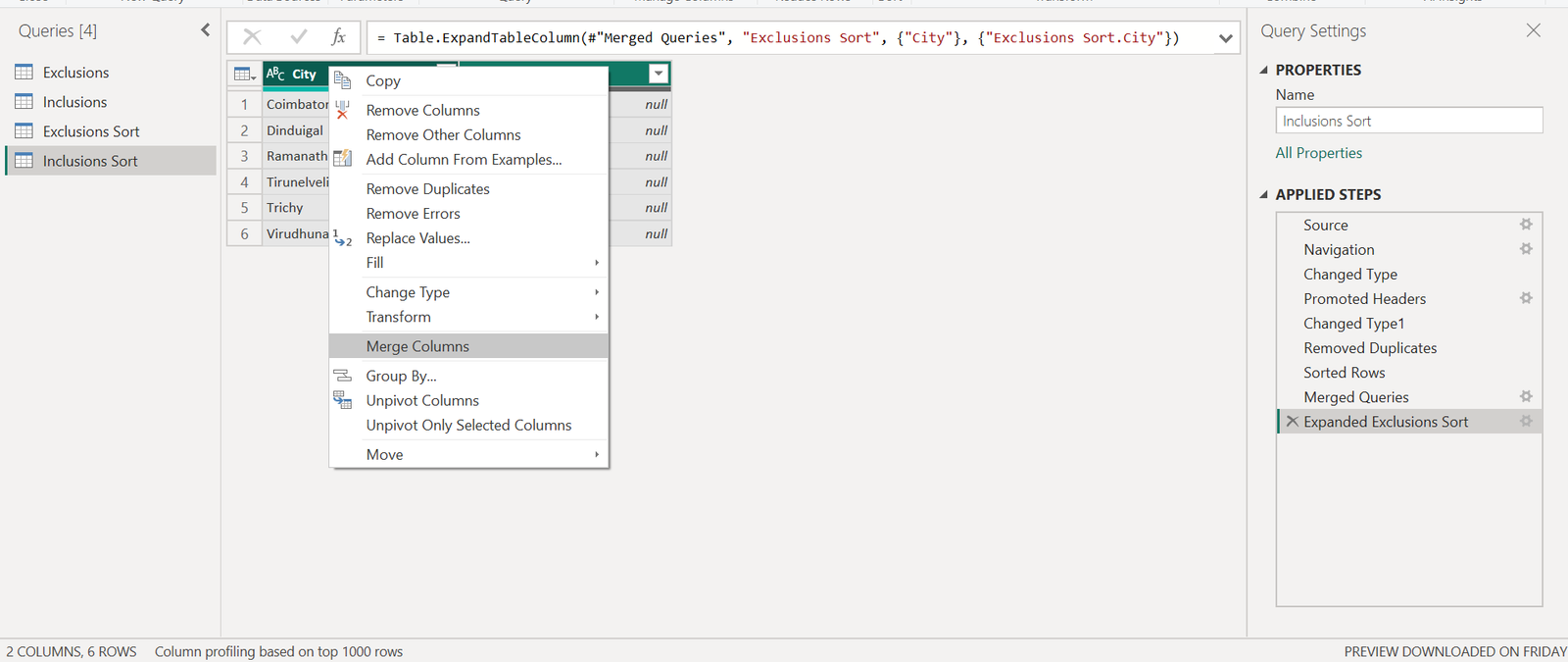Click the Dinduigal cell in City column
Image resolution: width=1568 pixels, height=662 pixels.
tap(295, 130)
